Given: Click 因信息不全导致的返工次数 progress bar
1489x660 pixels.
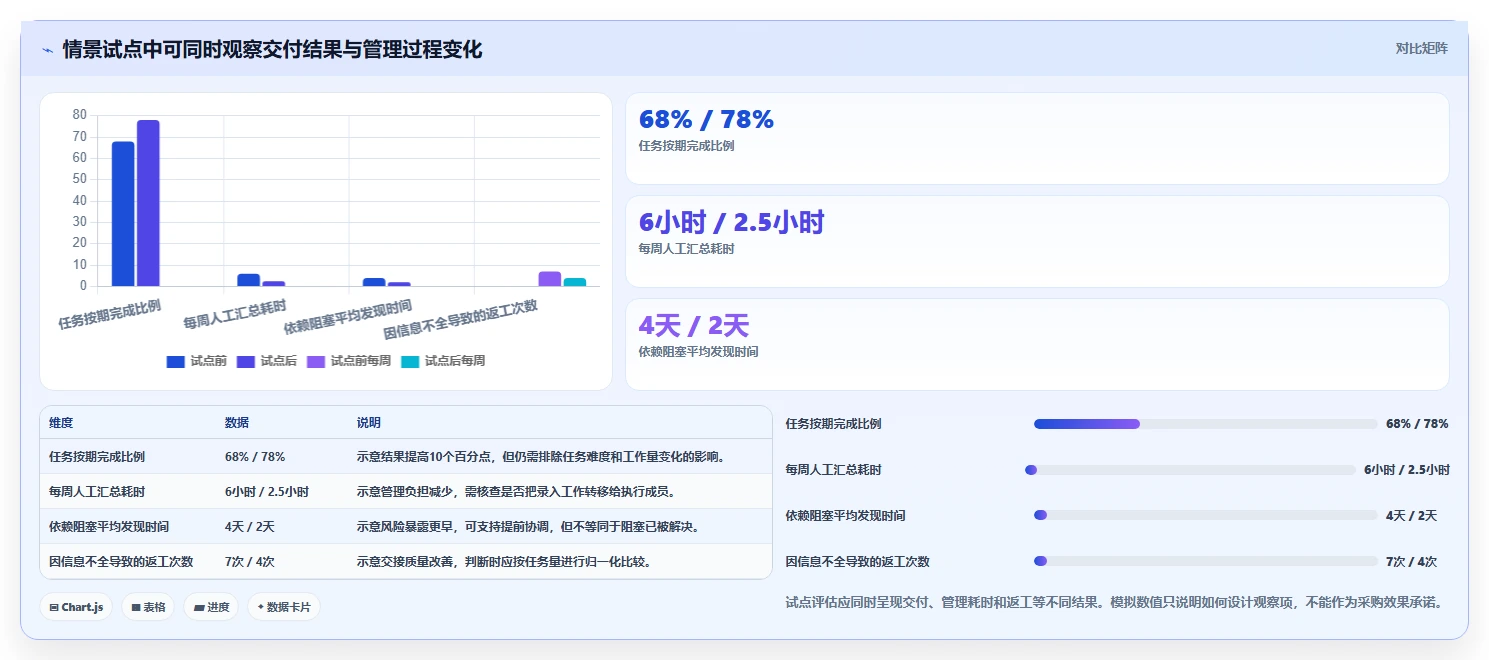Looking at the screenshot, I should click(1205, 561).
